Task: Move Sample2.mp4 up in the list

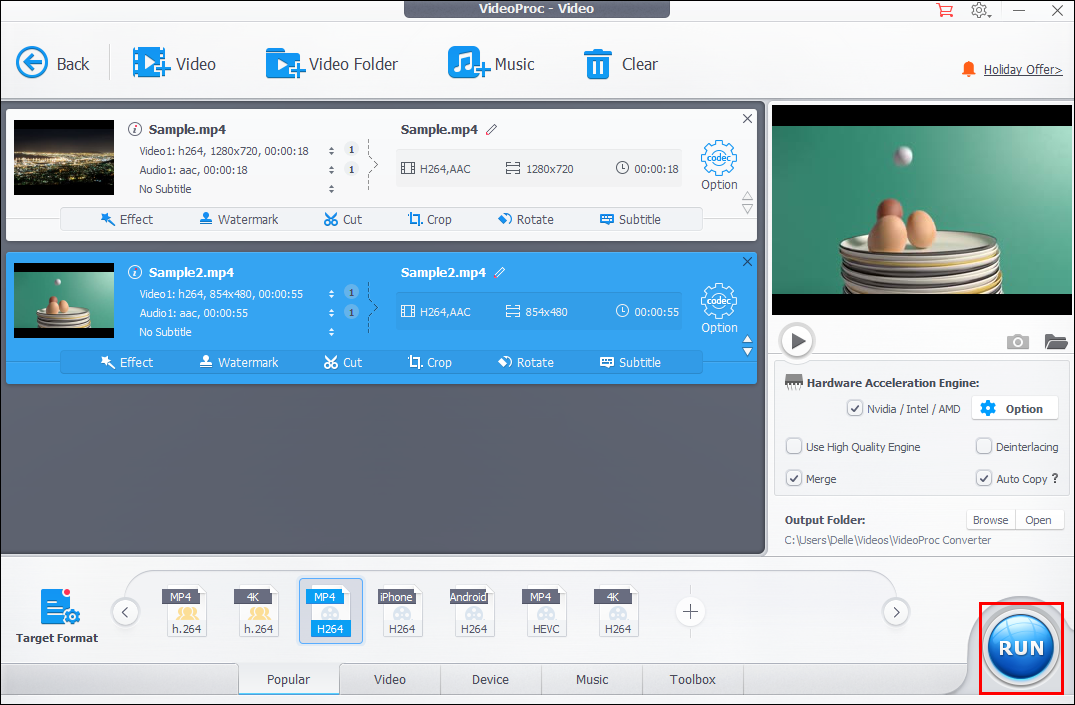Action: point(747,339)
